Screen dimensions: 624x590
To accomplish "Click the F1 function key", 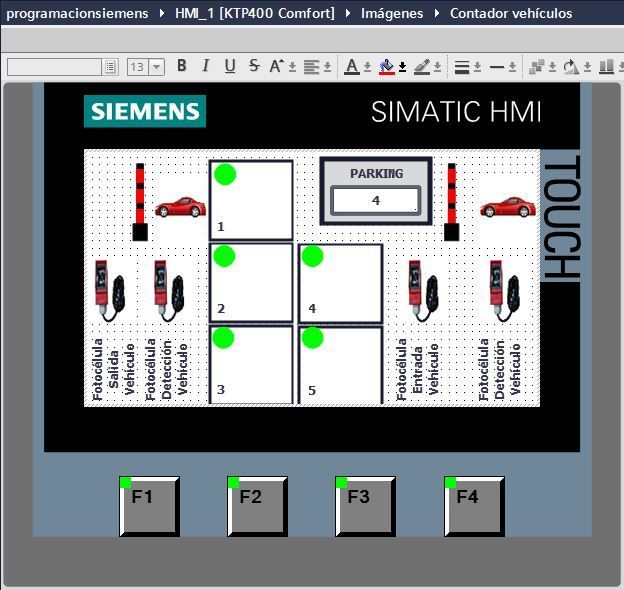I will click(x=149, y=506).
